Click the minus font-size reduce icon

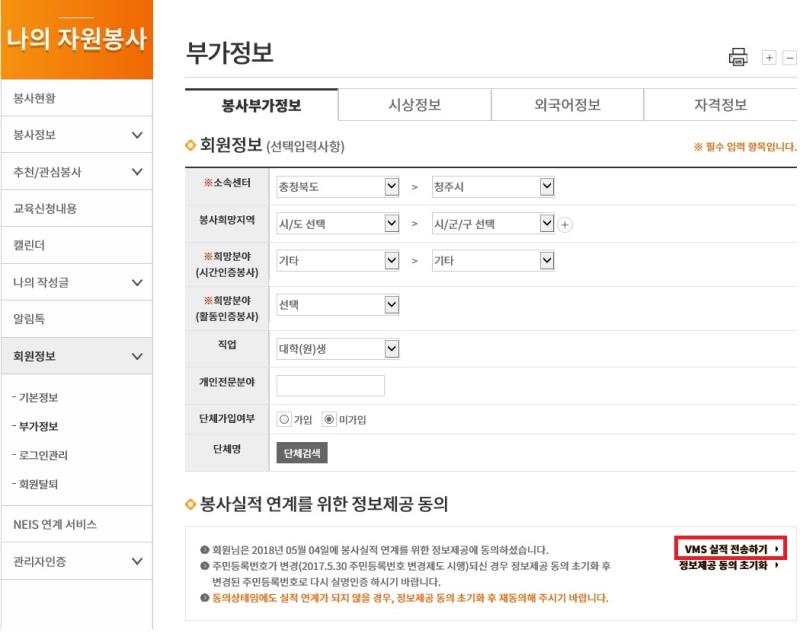pos(790,58)
